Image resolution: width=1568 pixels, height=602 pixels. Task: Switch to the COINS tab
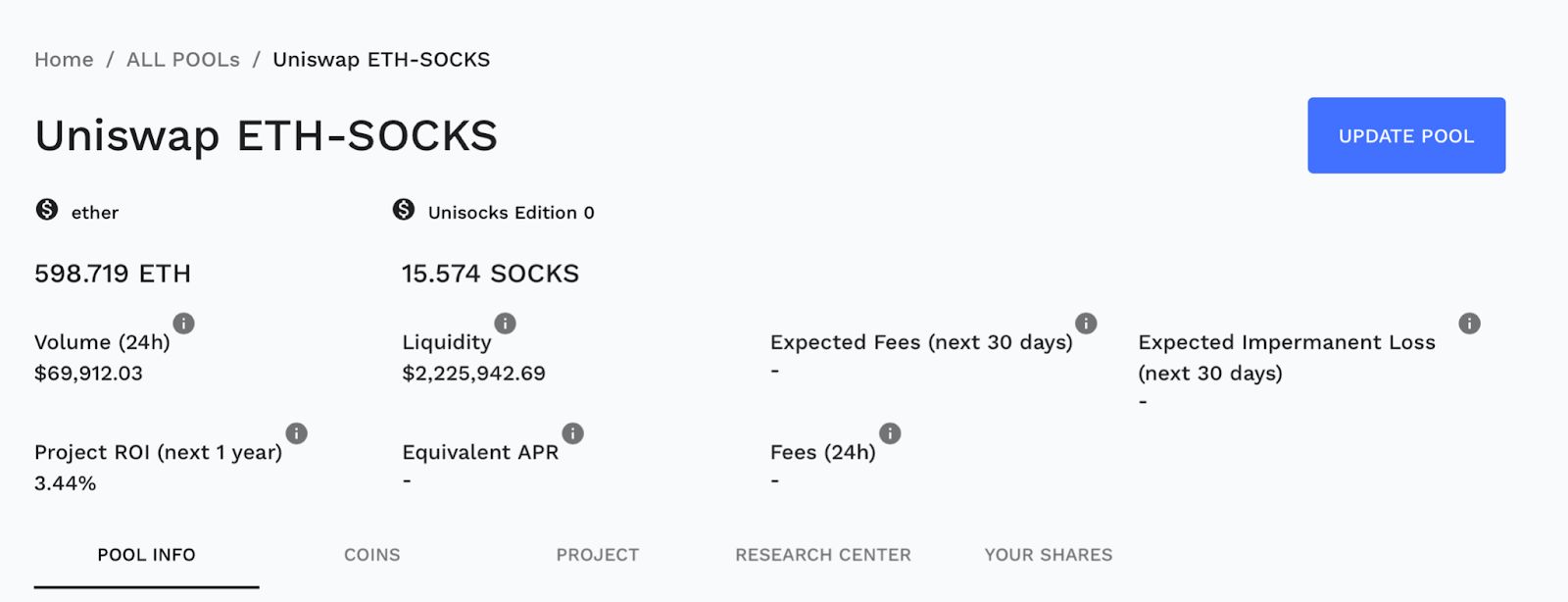(x=372, y=555)
